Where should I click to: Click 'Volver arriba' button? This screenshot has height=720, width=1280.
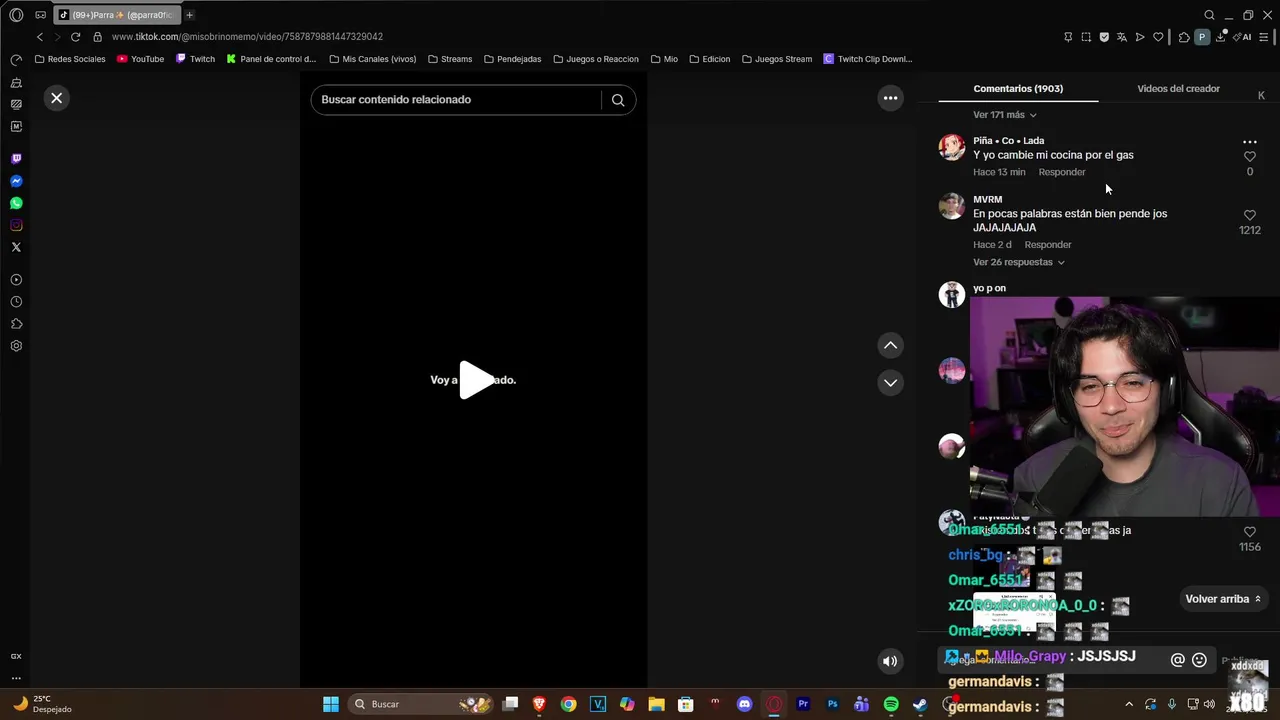coord(1223,599)
